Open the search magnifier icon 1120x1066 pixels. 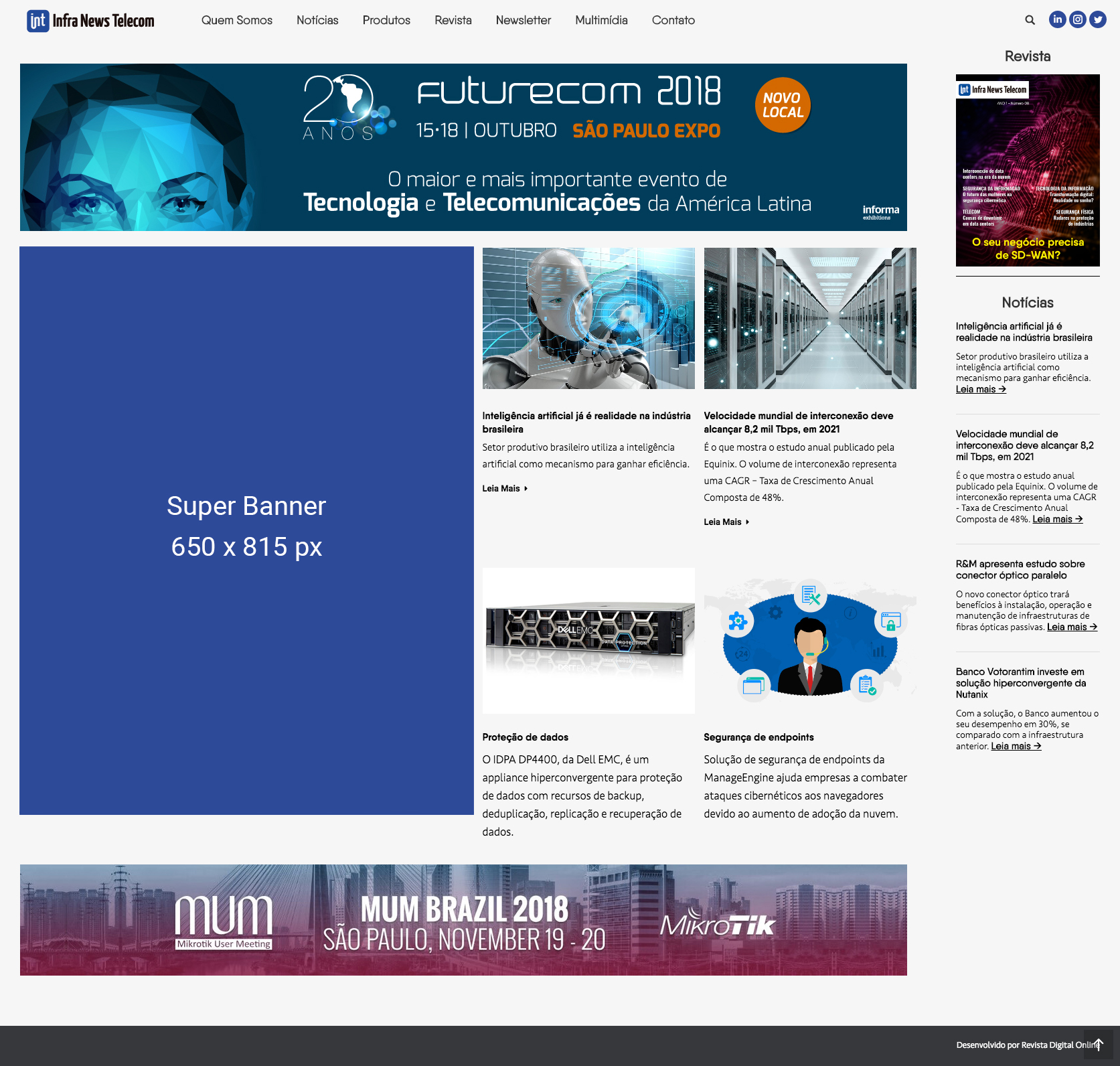pyautogui.click(x=1030, y=20)
